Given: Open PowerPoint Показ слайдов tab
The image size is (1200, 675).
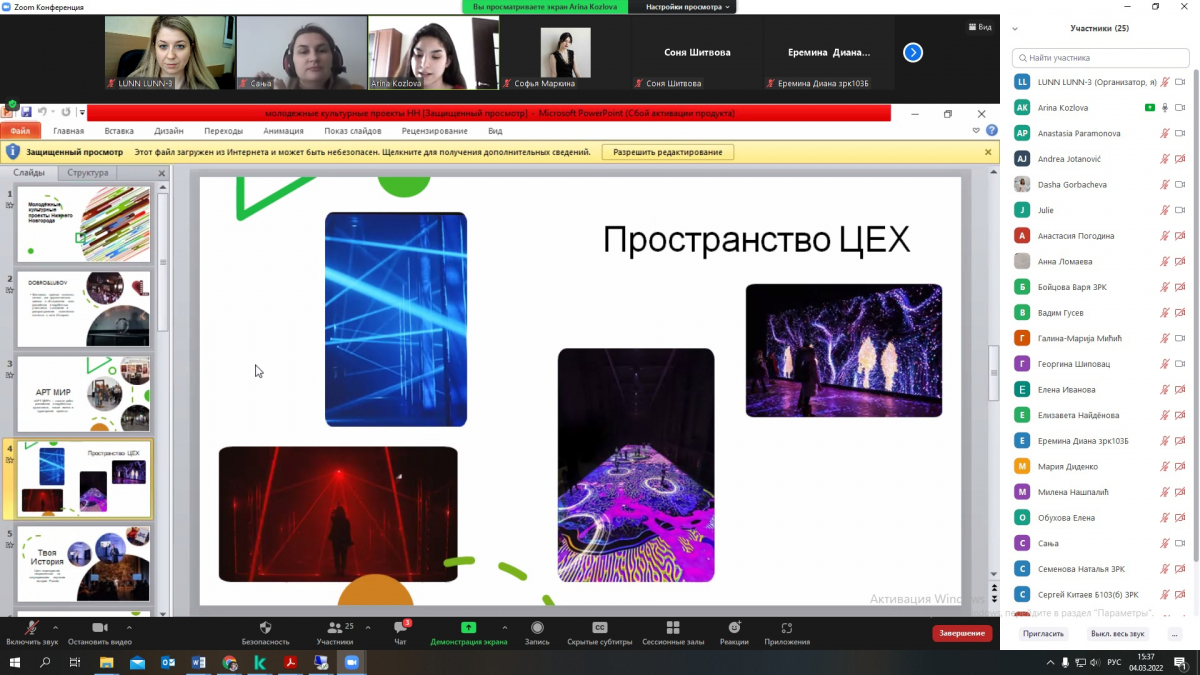Looking at the screenshot, I should coord(353,131).
